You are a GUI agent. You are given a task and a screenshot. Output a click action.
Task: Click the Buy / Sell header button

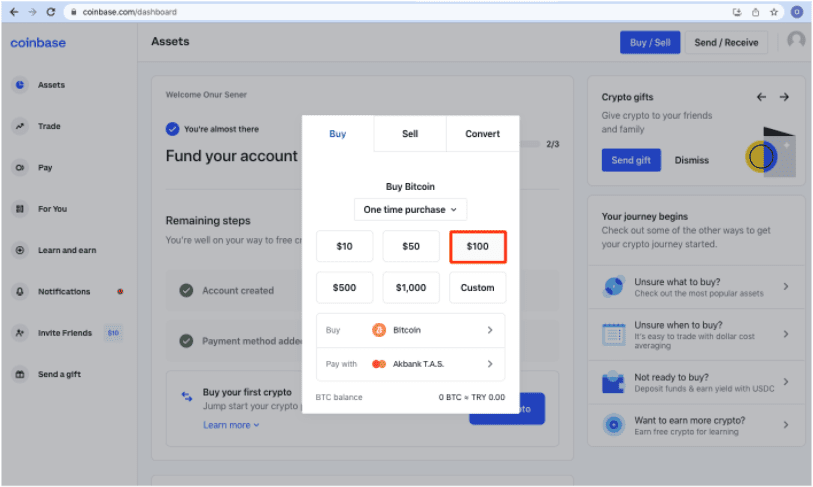click(x=650, y=43)
